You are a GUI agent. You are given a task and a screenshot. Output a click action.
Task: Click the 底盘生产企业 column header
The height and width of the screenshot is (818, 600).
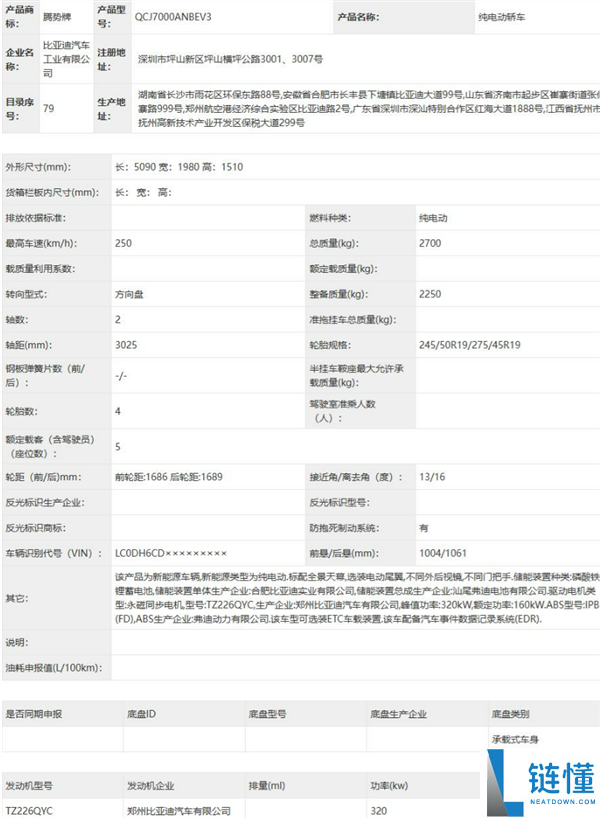398,714
